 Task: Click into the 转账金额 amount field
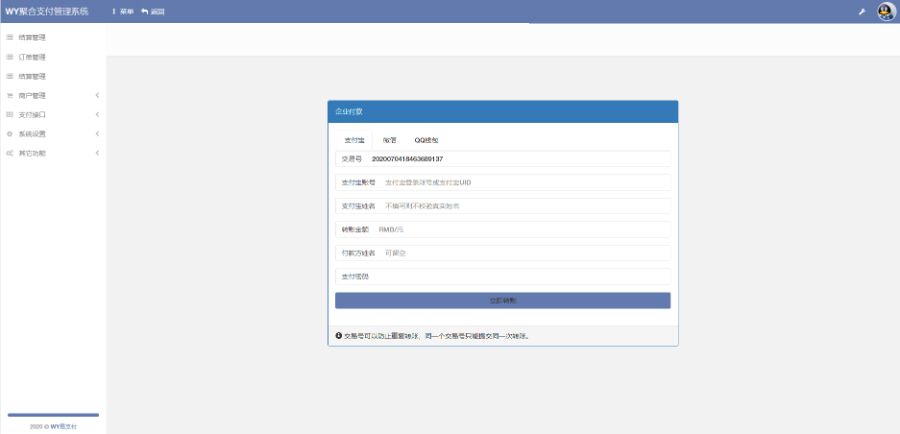(x=520, y=229)
